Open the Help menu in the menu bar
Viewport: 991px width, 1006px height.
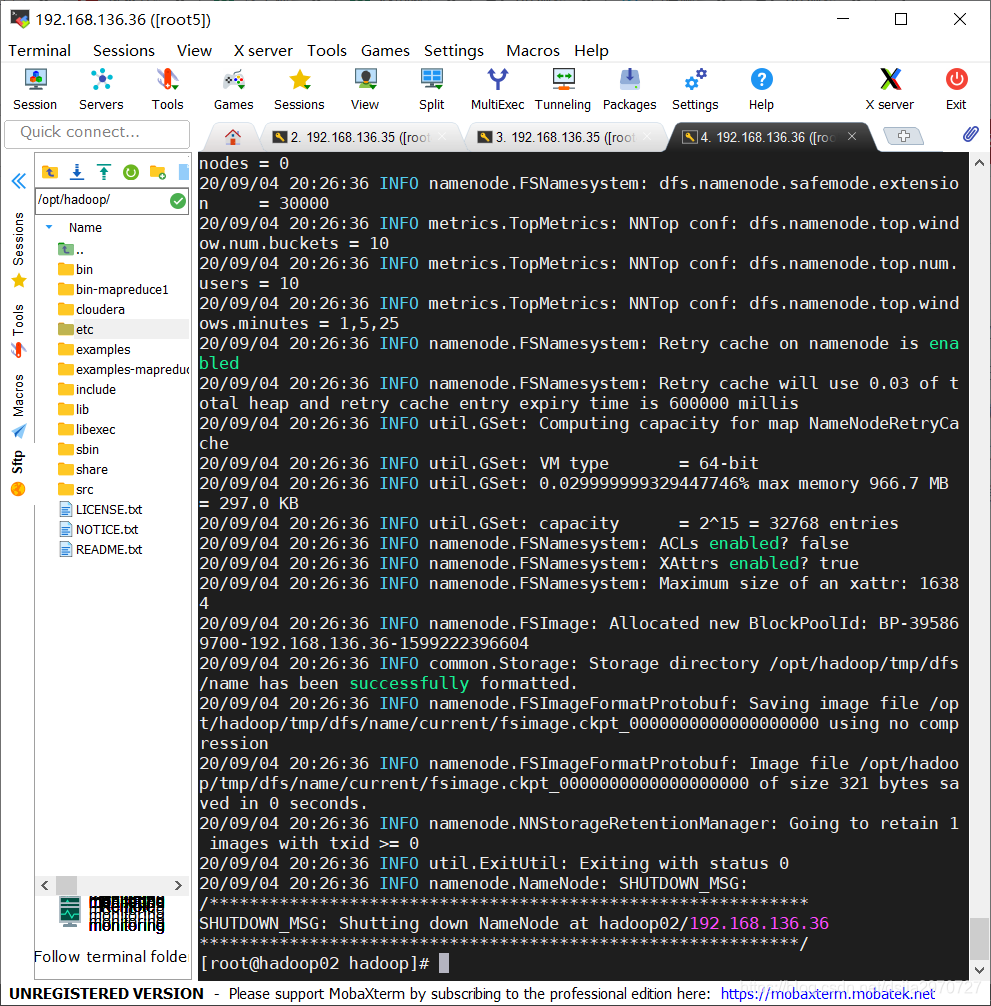(x=591, y=51)
